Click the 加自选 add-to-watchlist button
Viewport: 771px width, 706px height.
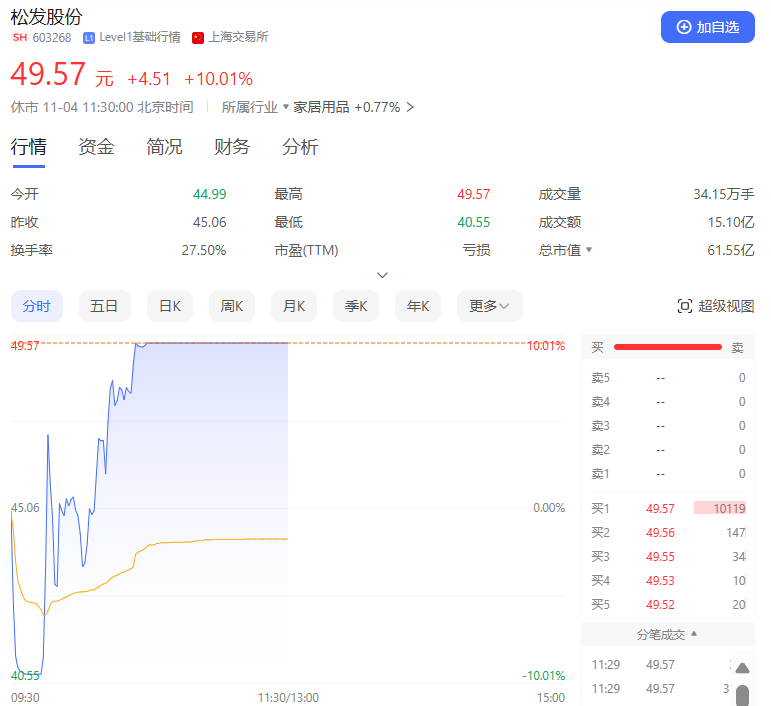click(x=708, y=27)
